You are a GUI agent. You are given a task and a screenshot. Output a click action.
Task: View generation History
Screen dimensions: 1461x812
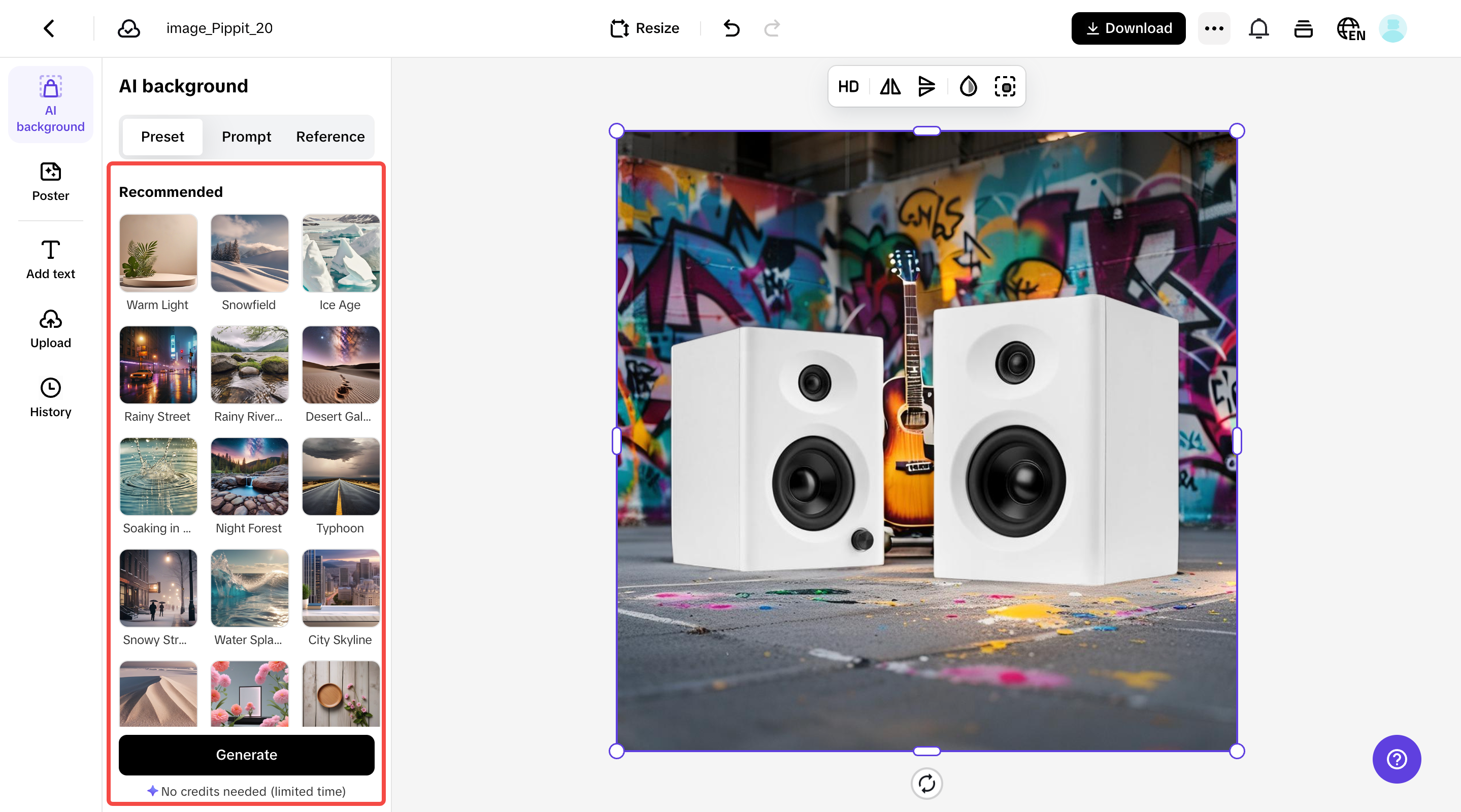click(50, 397)
